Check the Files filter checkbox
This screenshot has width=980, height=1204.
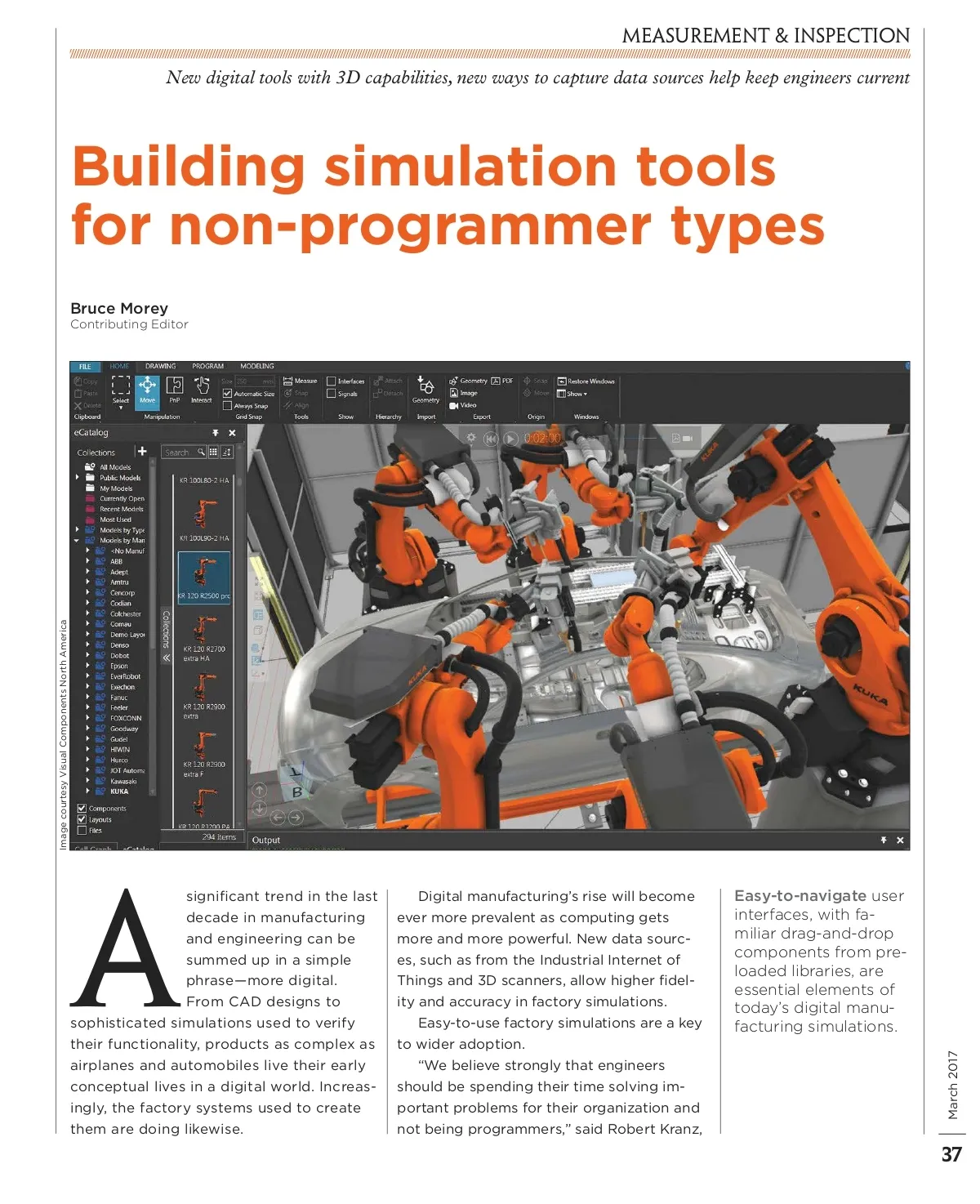pos(82,831)
